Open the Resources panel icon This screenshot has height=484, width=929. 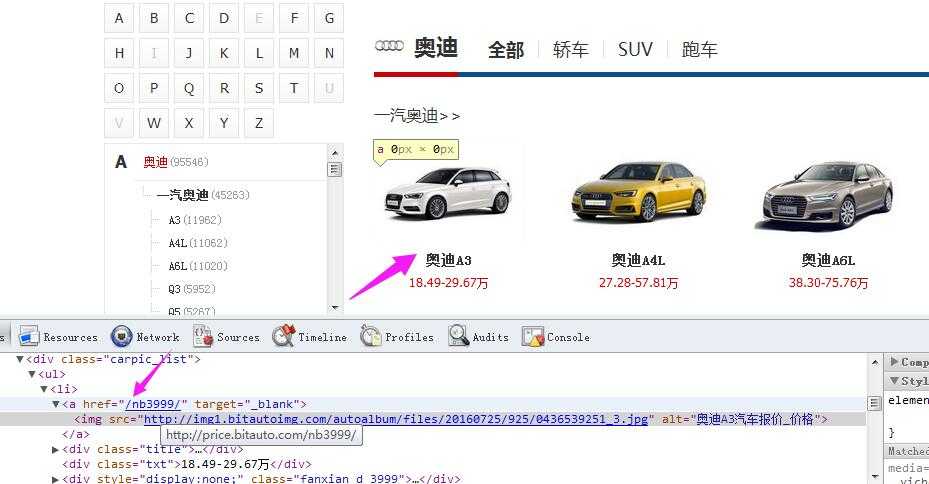pos(28,336)
